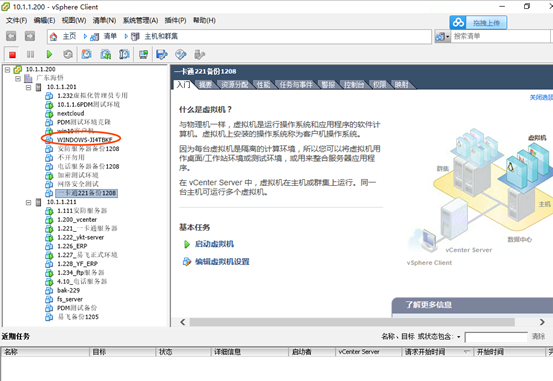Viewport: 553px width, 381px height.
Task: Open the 帮助(H) menu
Action: click(x=204, y=20)
